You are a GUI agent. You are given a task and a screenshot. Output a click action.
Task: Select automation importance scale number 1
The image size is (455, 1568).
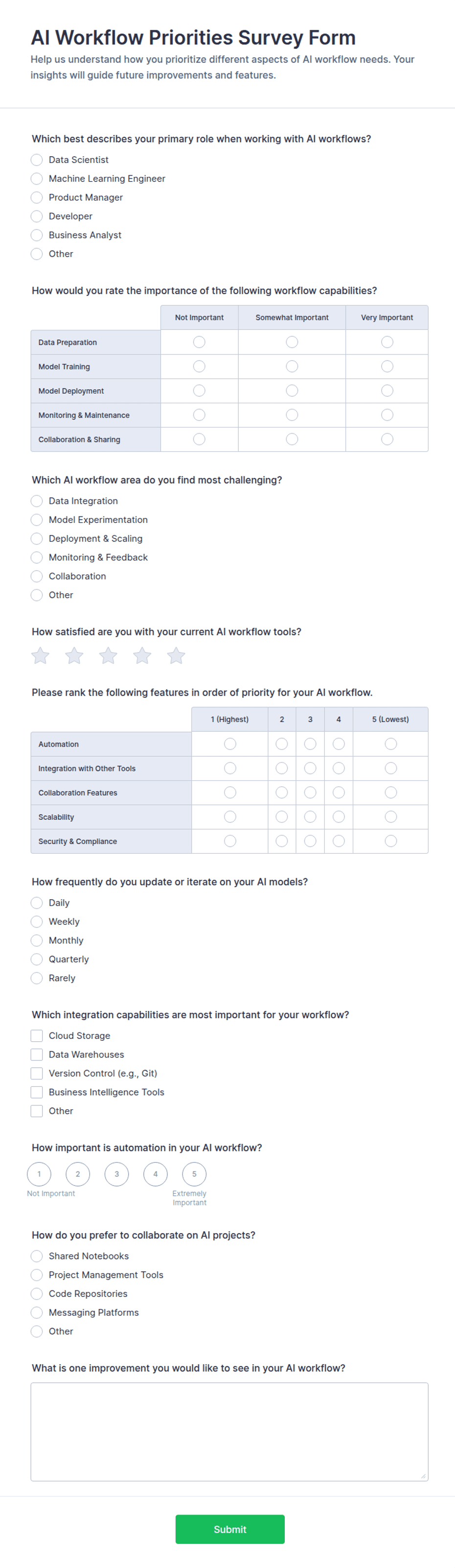[x=39, y=1173]
